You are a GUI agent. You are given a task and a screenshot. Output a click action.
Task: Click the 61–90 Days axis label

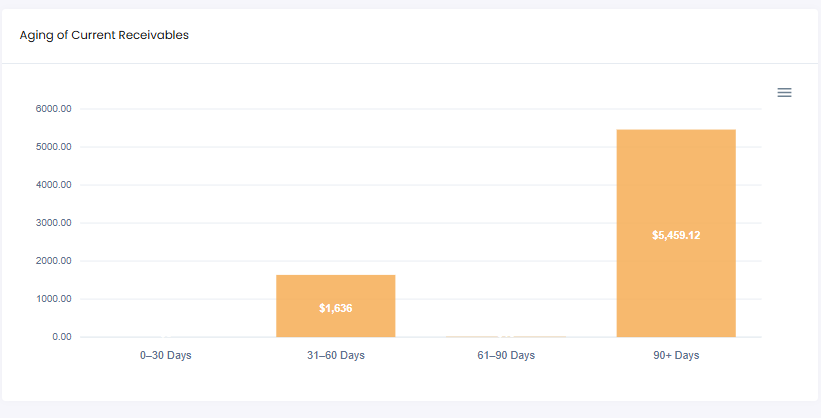506,355
